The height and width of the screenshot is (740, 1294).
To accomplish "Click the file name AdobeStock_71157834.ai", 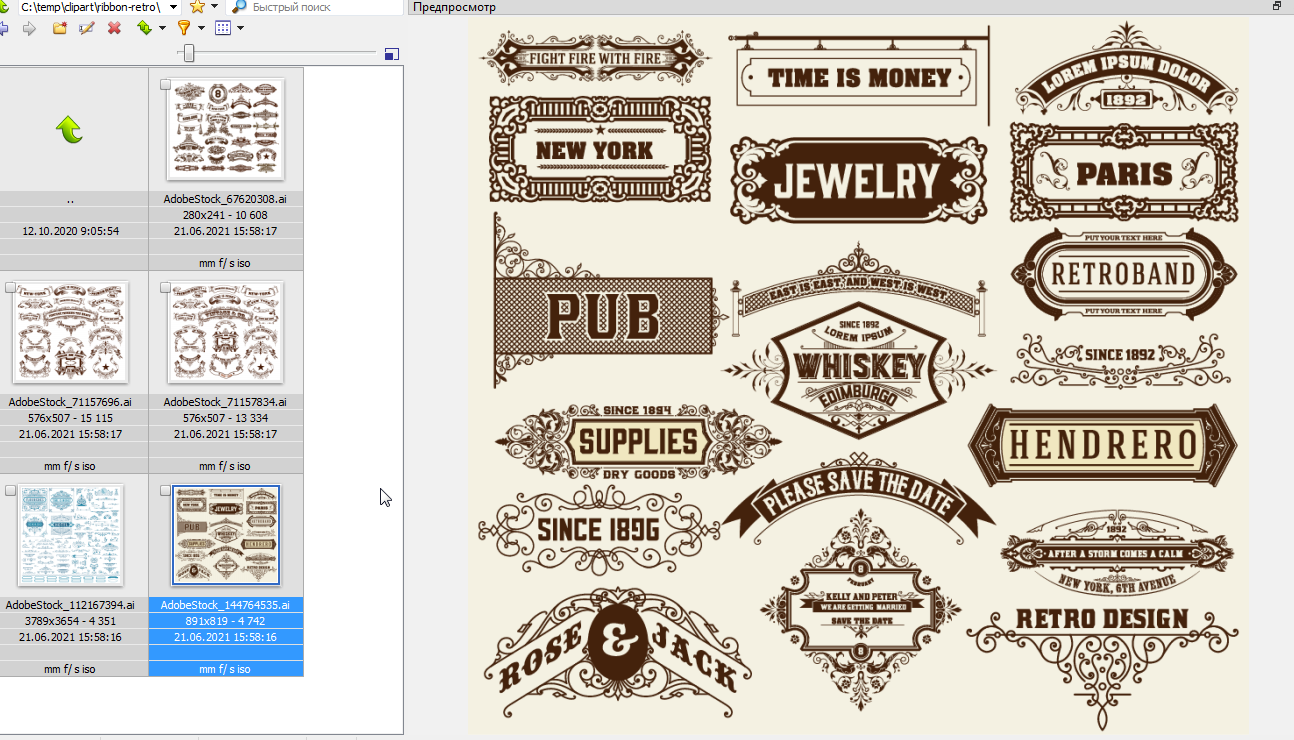I will 225,402.
